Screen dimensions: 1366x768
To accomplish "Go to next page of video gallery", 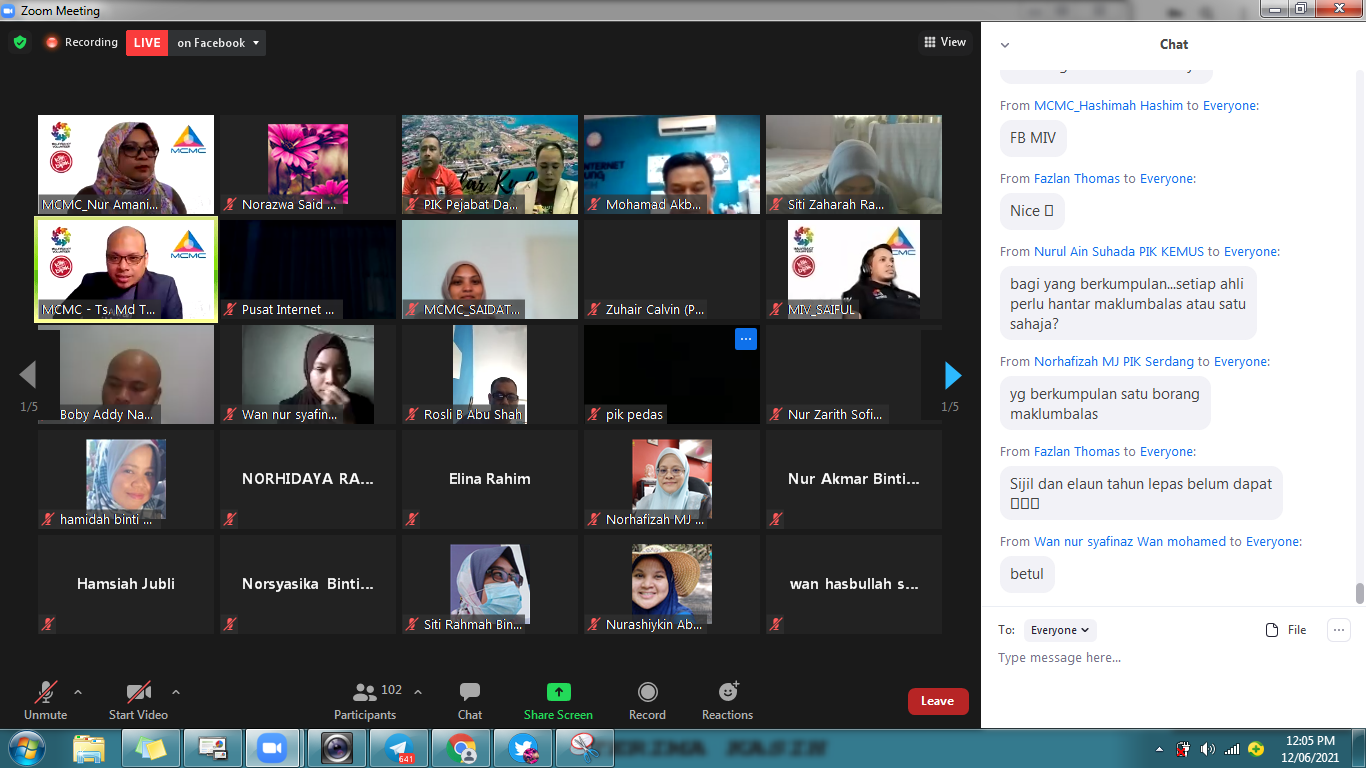I will [952, 375].
